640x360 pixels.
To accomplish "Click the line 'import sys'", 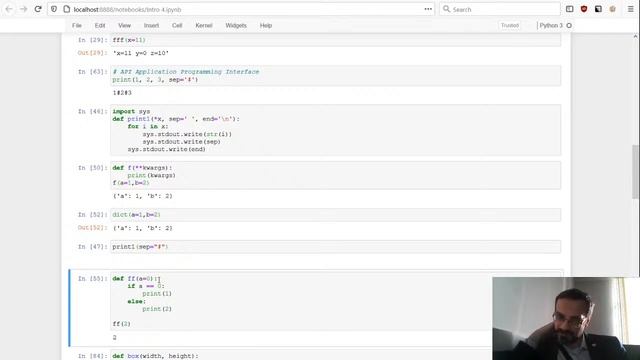I will [x=131, y=111].
